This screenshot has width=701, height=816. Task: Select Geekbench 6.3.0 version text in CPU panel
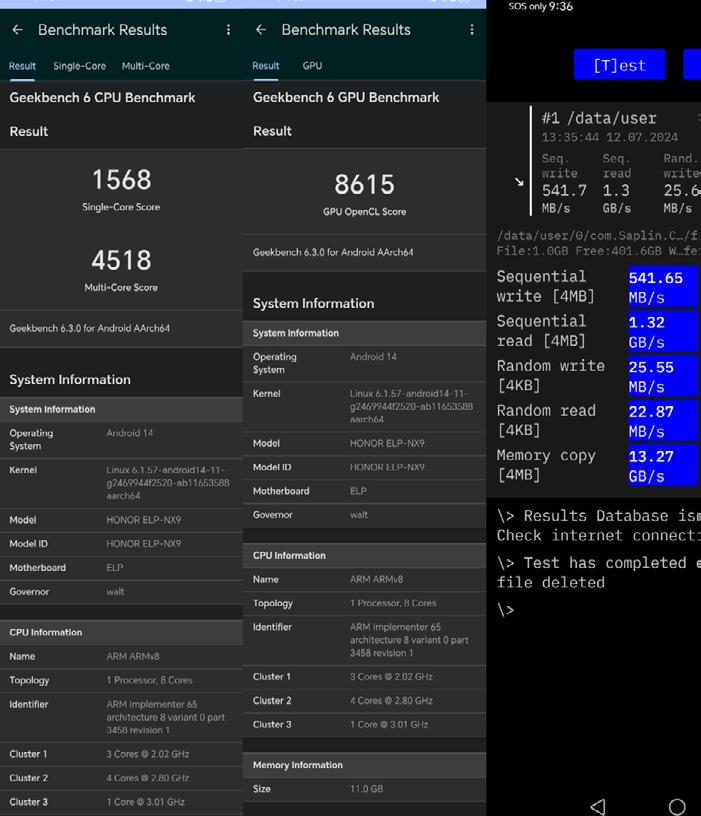[x=90, y=328]
